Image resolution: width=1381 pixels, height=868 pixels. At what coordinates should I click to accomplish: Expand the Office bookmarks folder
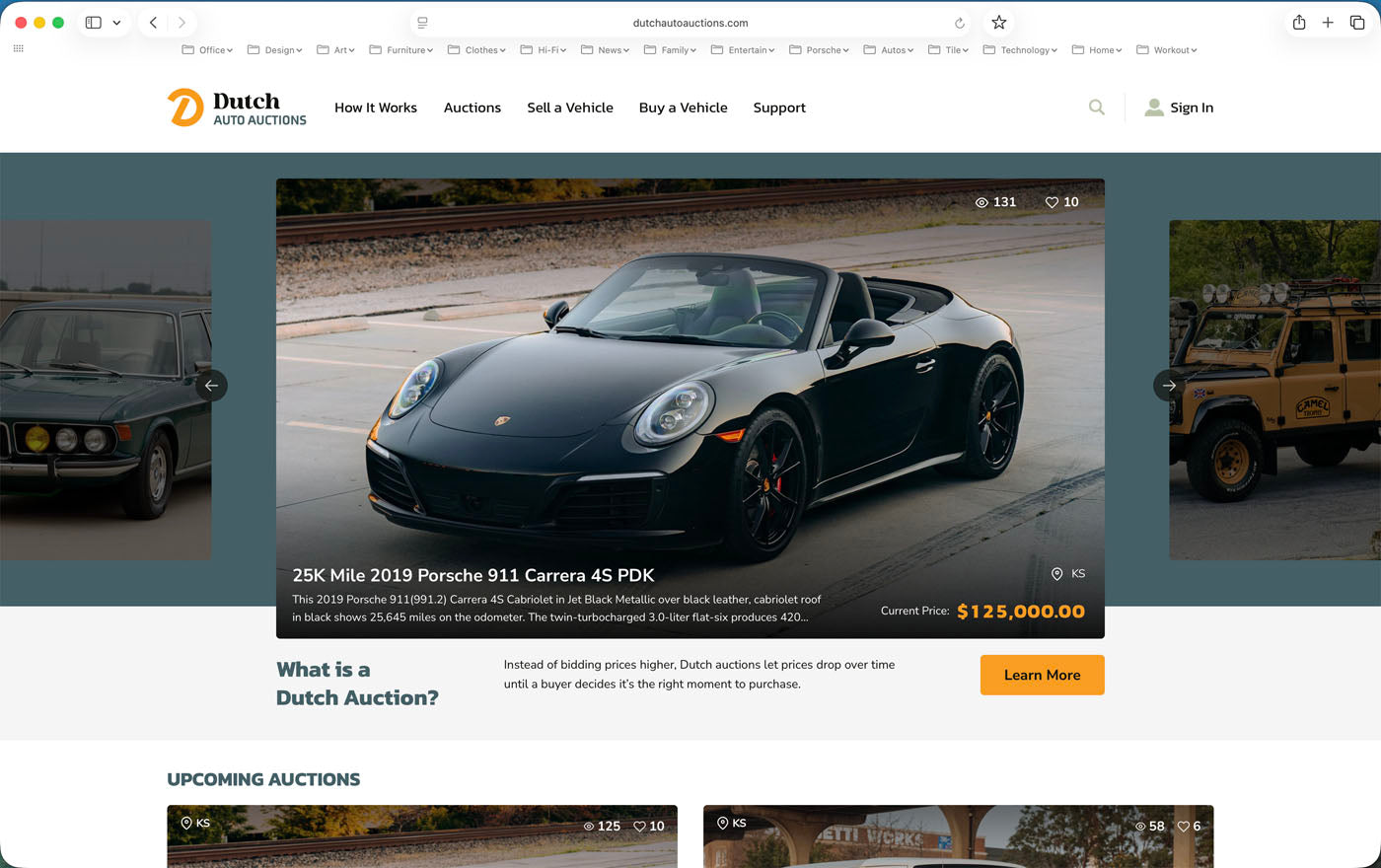pyautogui.click(x=207, y=50)
